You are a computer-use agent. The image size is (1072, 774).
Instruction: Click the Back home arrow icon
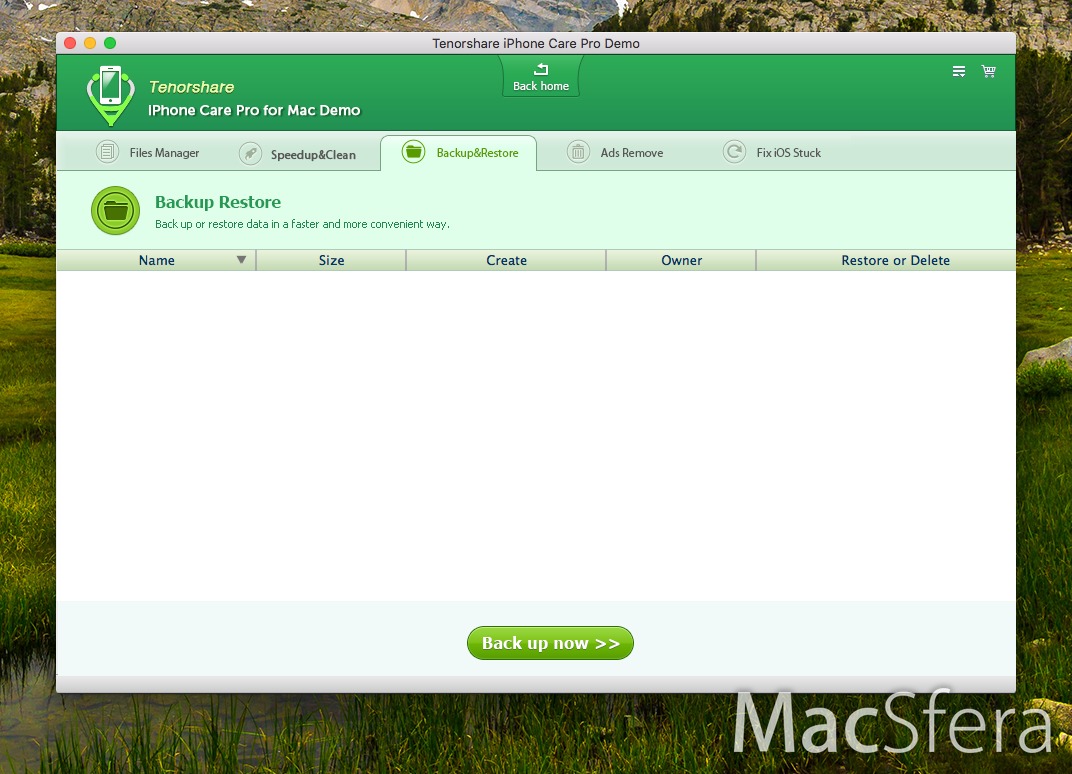[x=541, y=69]
